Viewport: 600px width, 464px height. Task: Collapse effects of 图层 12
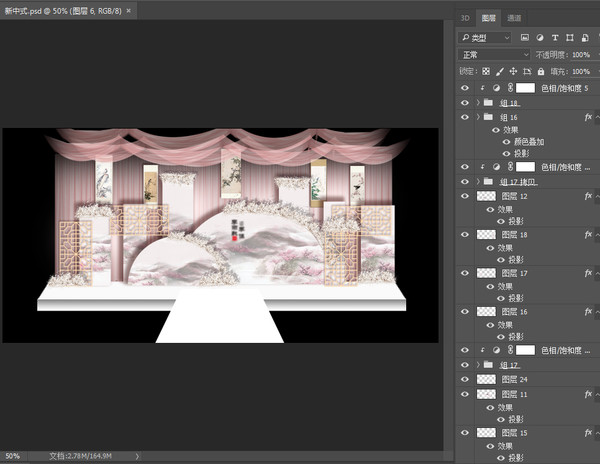coord(597,196)
